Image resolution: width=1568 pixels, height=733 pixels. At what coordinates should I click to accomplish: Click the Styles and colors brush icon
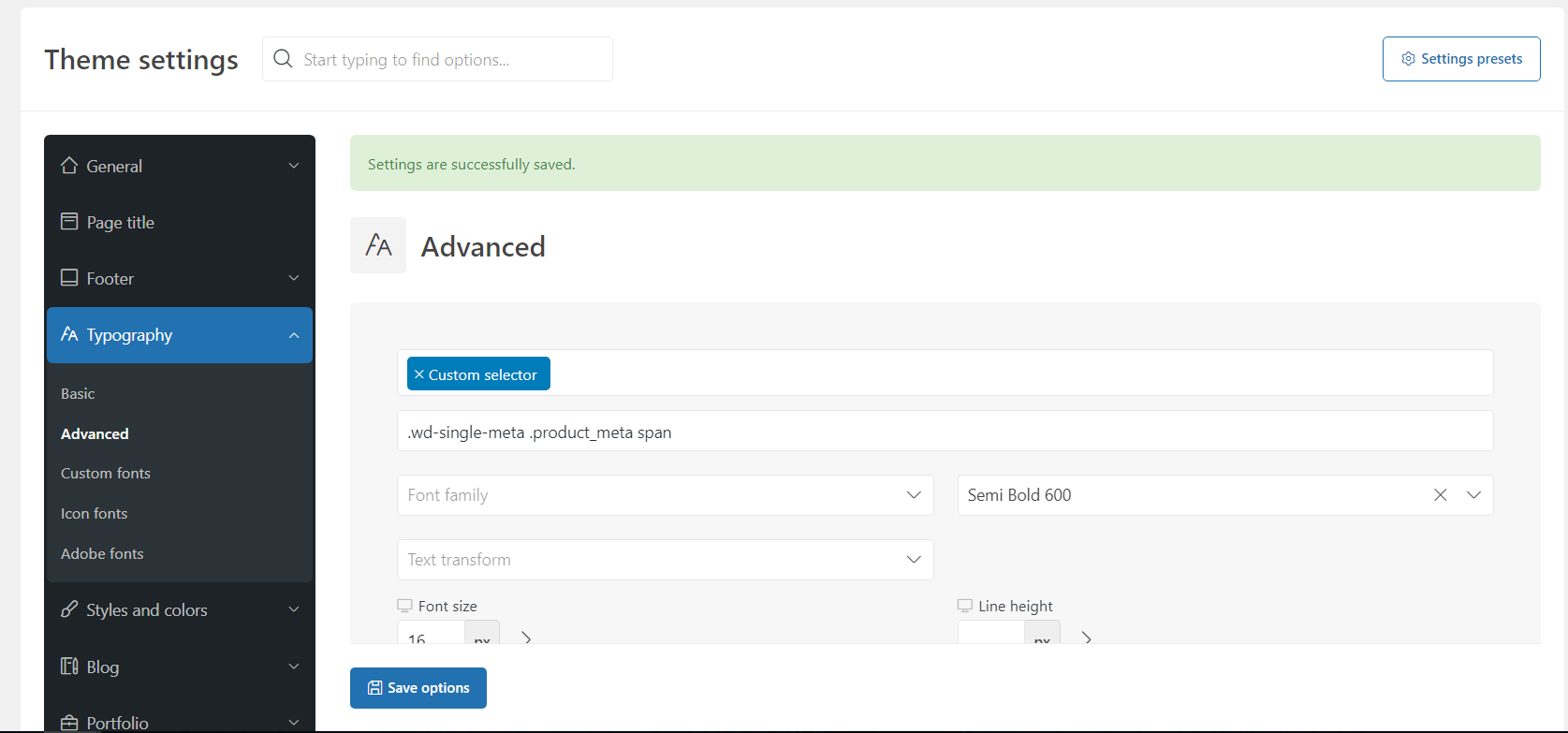[69, 609]
